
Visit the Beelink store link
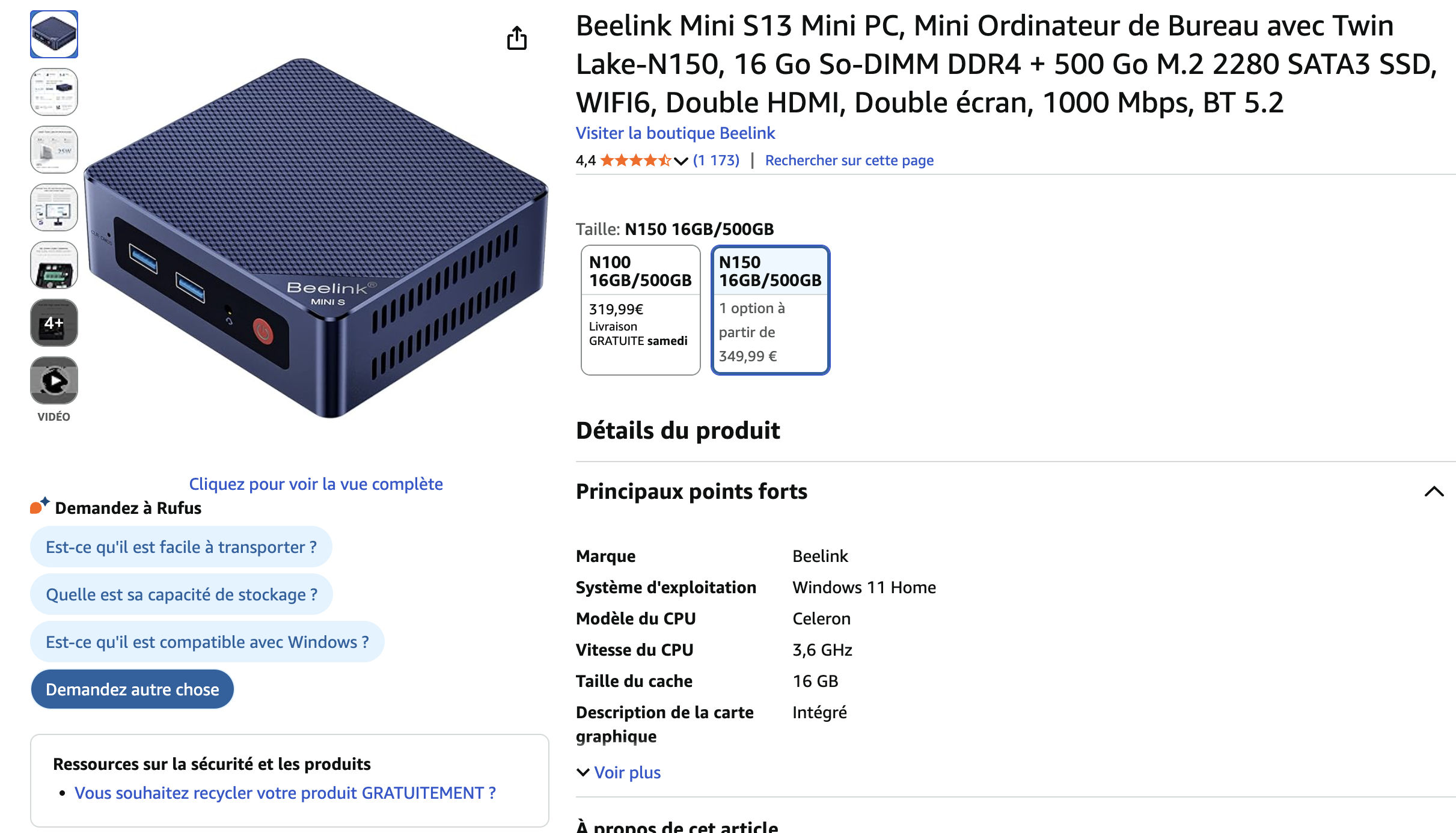tap(675, 133)
